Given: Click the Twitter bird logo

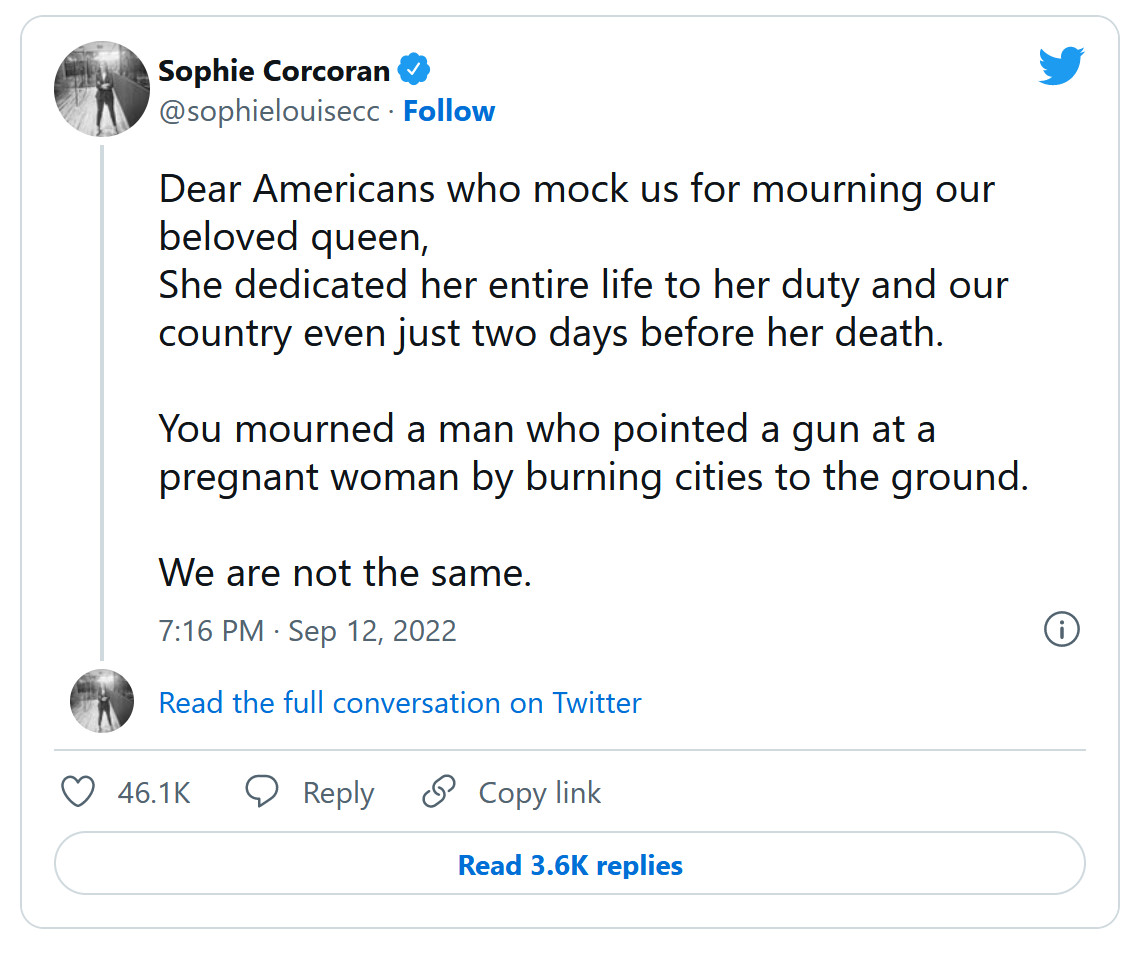Looking at the screenshot, I should (1061, 67).
